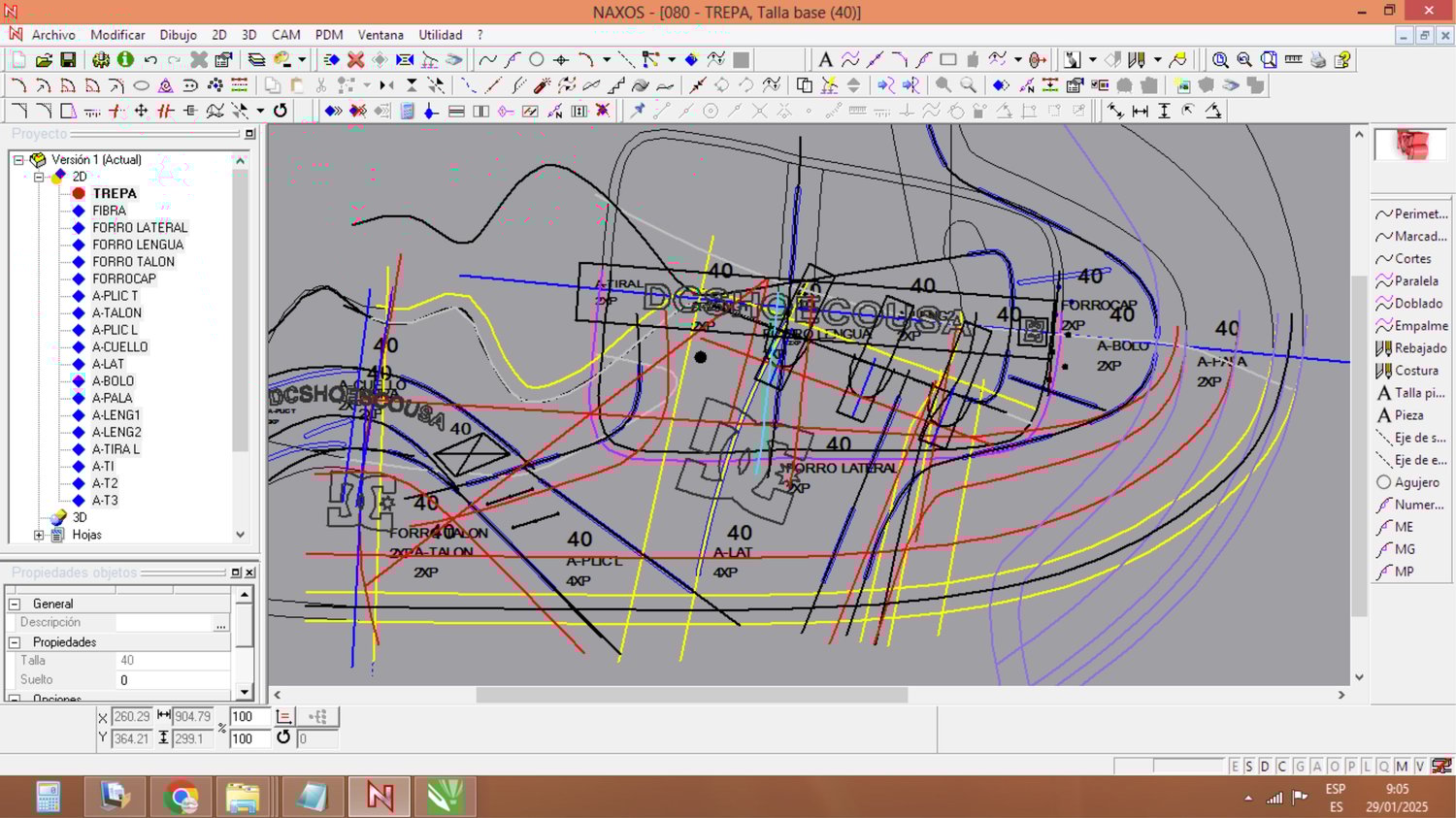Open the Utilidad menu

coord(440,35)
